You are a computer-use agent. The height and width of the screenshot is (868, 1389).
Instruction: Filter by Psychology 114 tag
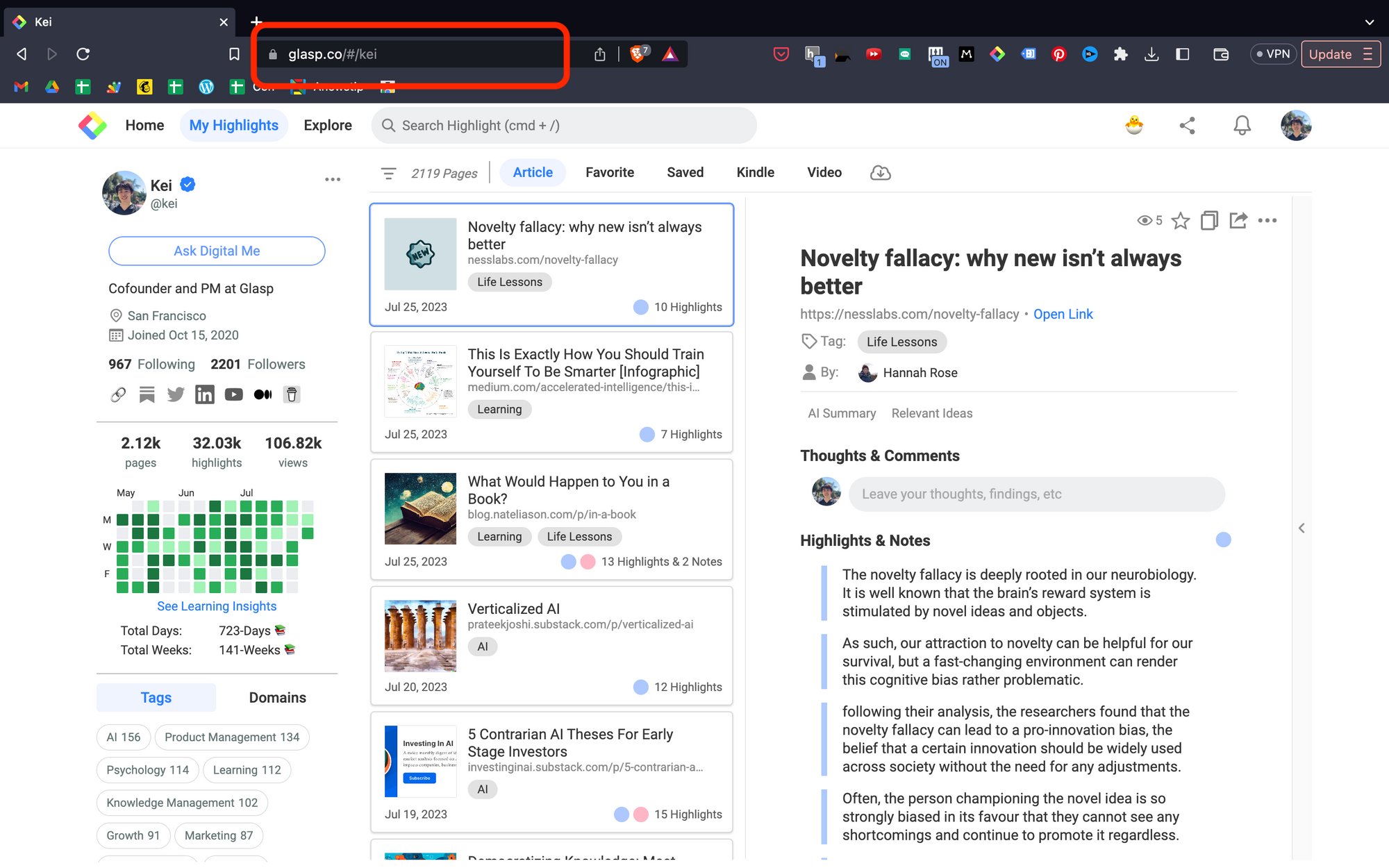click(147, 770)
